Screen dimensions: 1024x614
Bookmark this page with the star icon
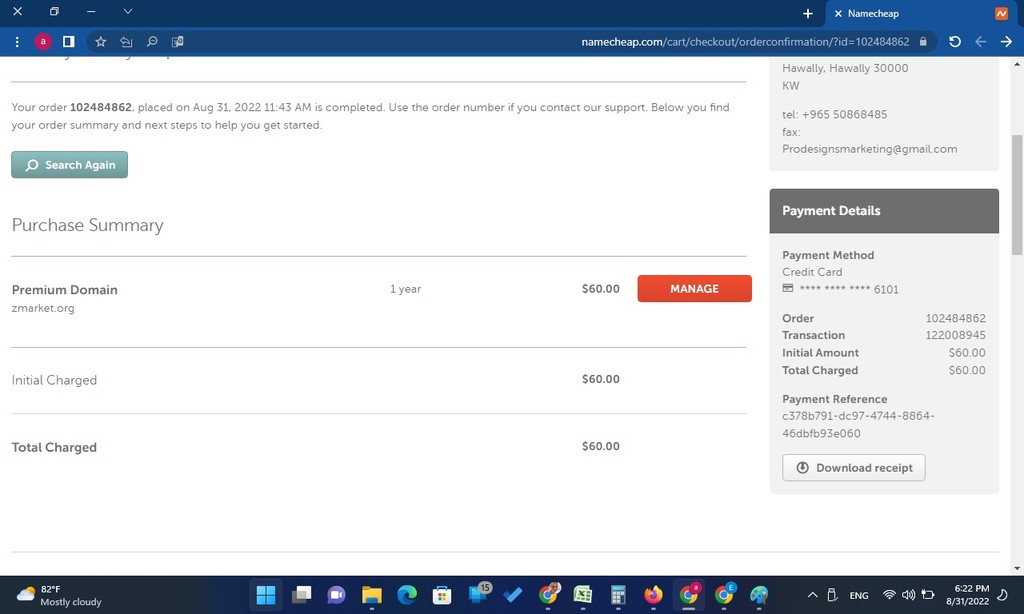coord(101,42)
